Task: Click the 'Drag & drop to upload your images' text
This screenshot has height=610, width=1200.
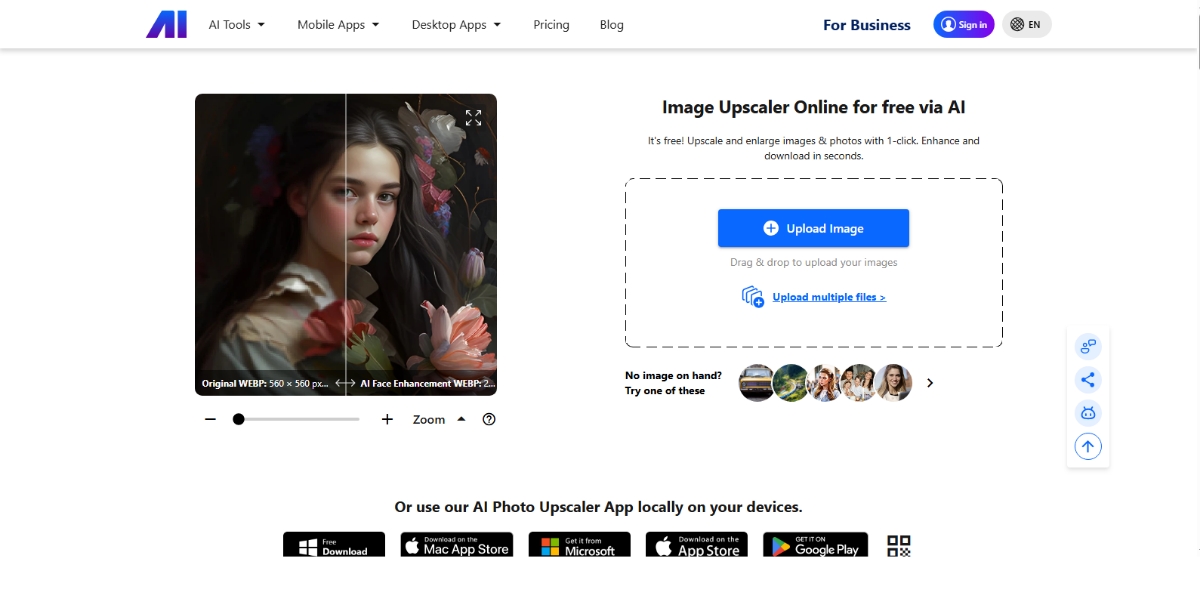Action: (814, 263)
